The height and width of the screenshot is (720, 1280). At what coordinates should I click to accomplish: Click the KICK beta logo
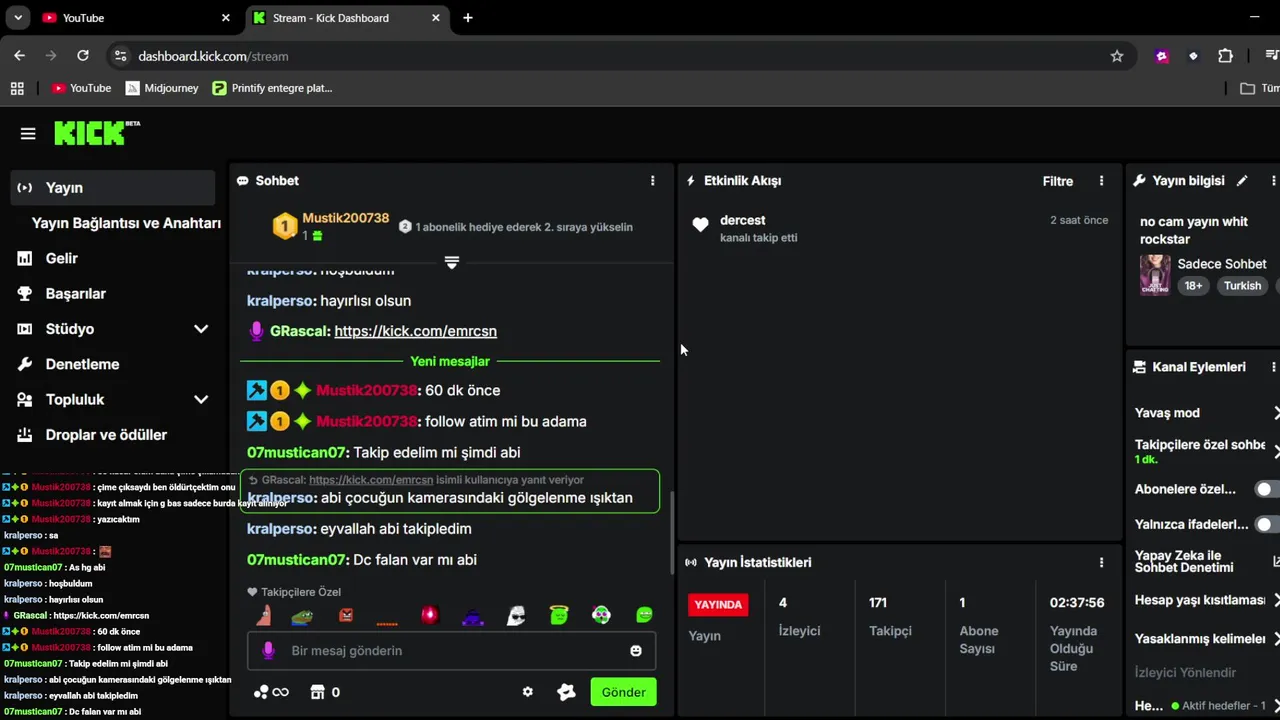click(96, 133)
